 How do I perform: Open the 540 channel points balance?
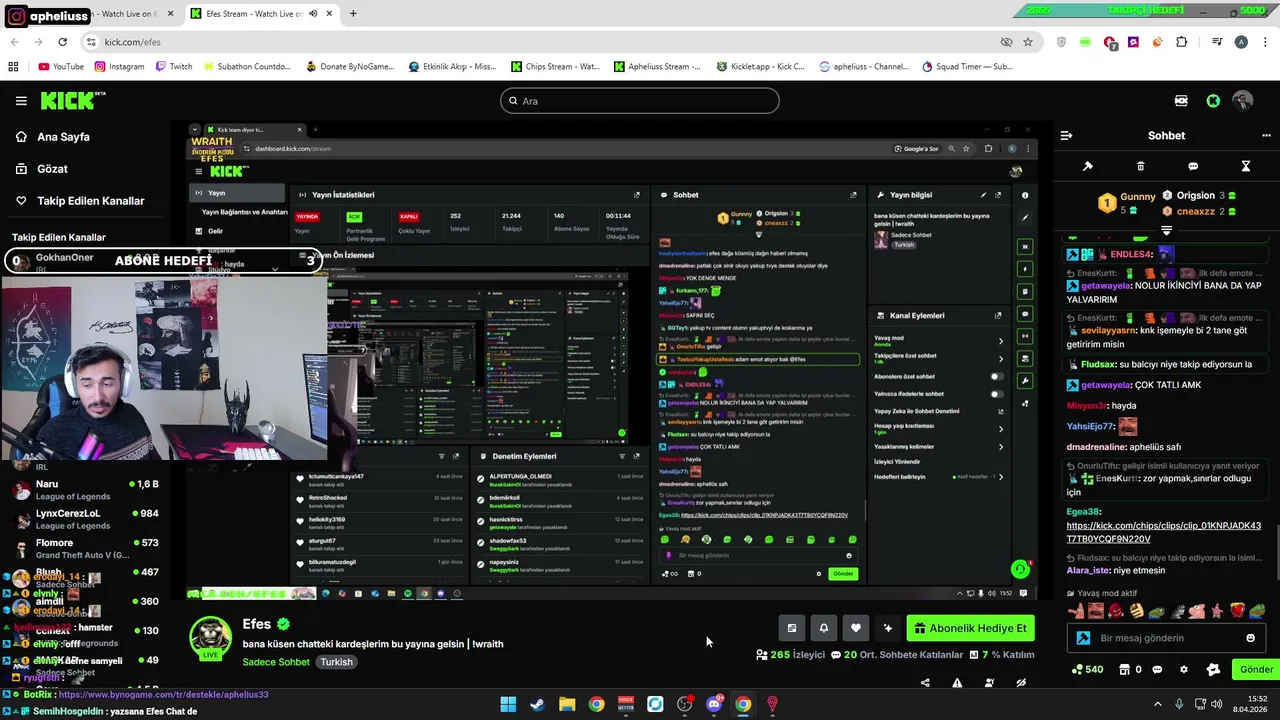1087,670
